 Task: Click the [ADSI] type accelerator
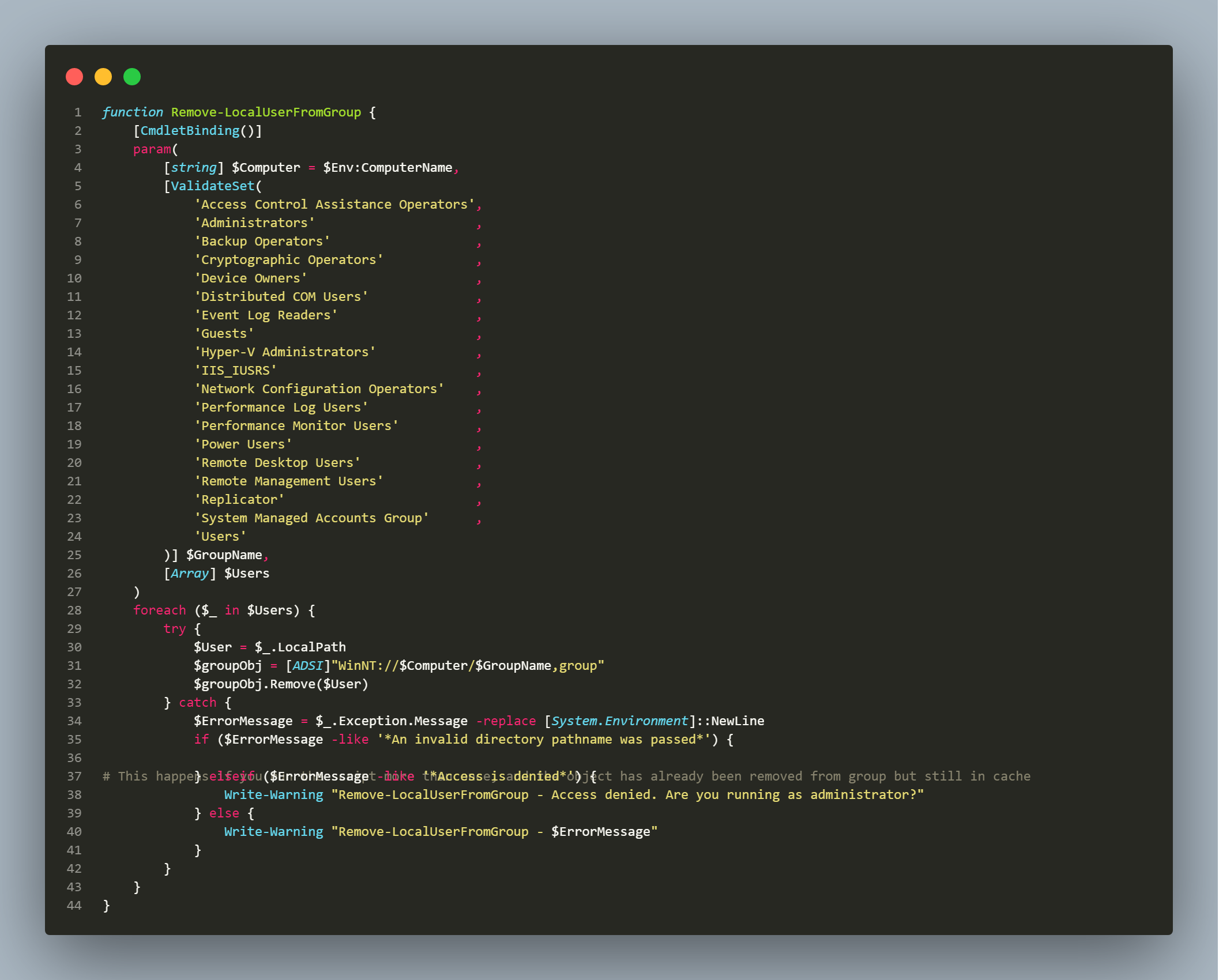(308, 666)
